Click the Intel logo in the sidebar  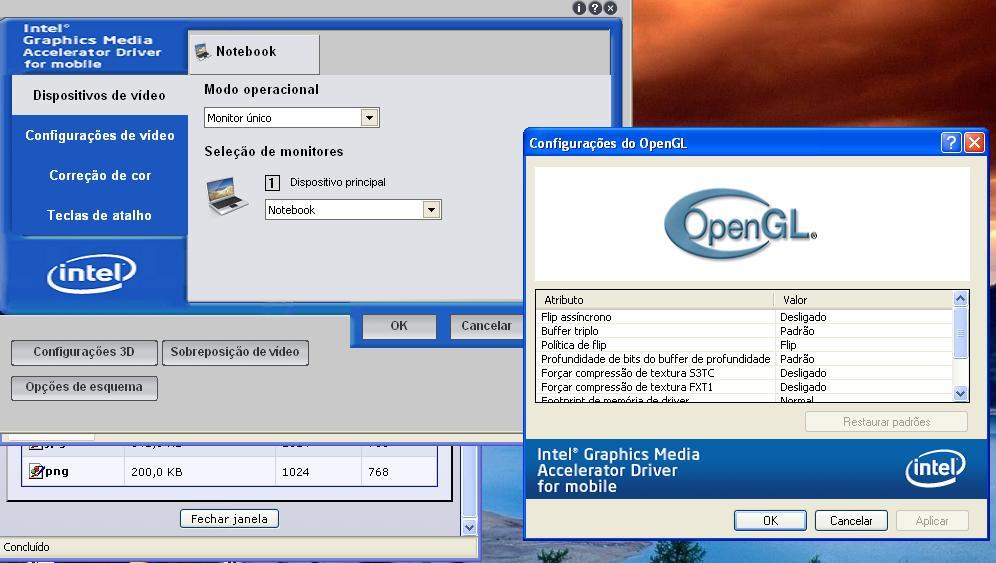(92, 274)
